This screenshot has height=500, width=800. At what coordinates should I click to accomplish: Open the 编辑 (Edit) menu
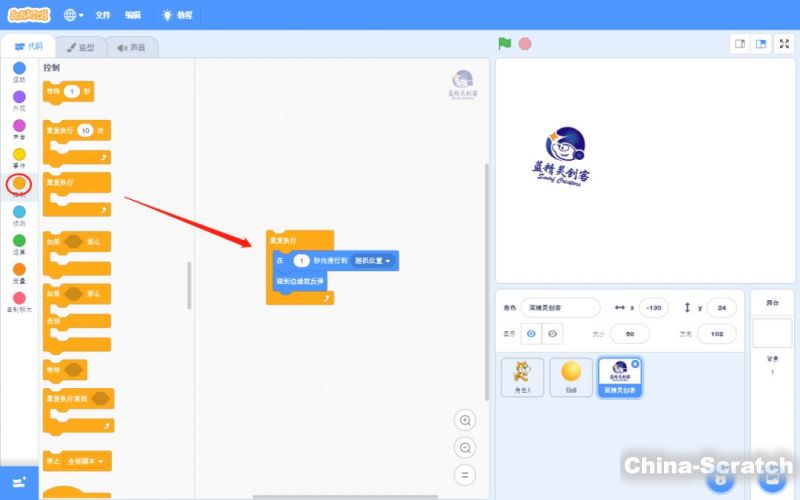pos(133,15)
